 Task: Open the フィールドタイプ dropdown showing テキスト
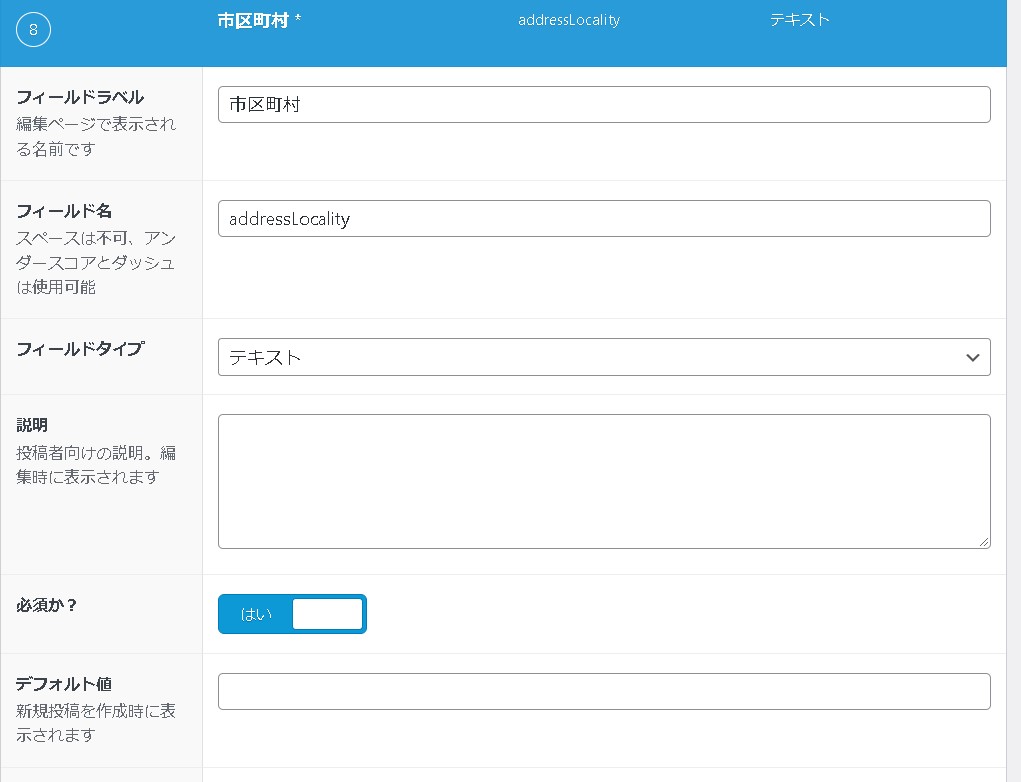pyautogui.click(x=590, y=357)
